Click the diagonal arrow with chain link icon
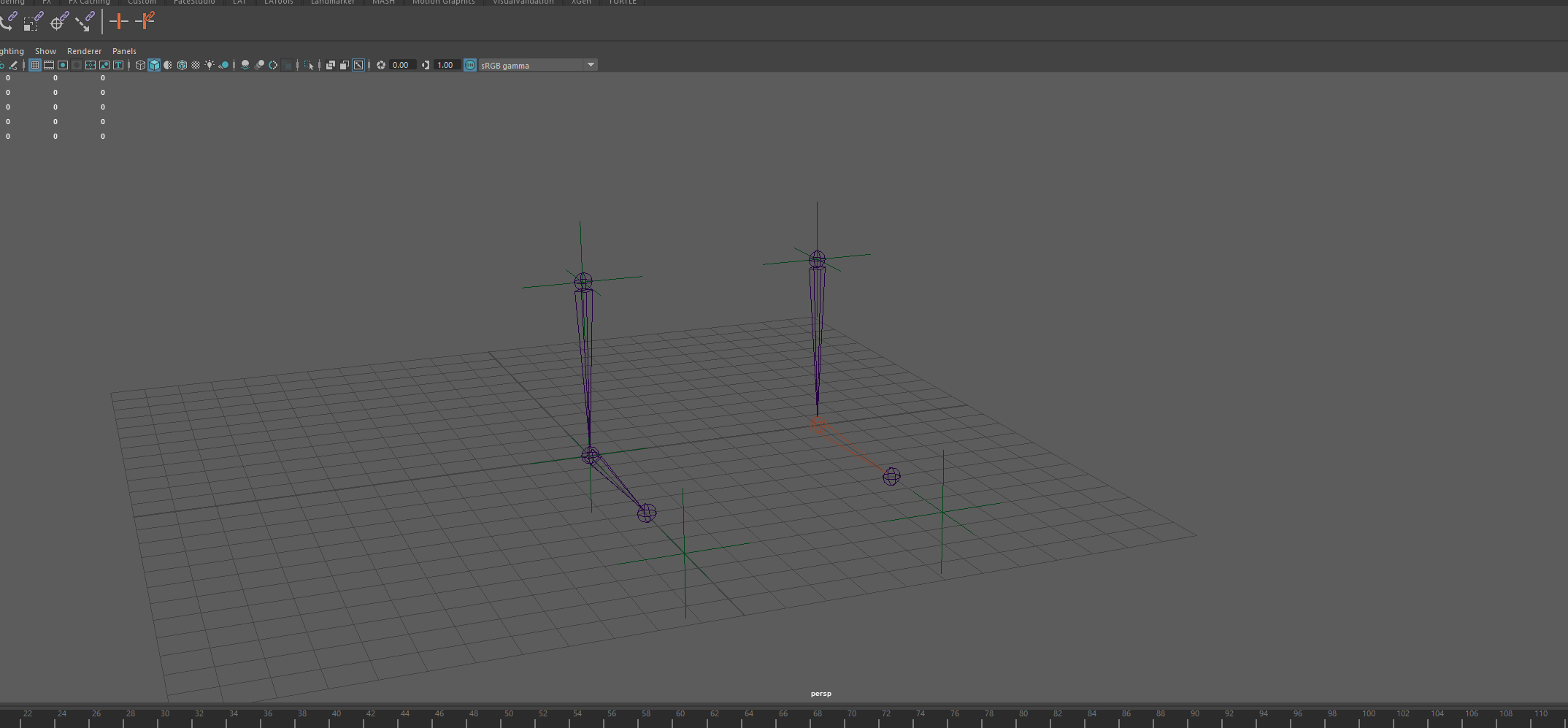Image resolution: width=1568 pixels, height=728 pixels. tap(85, 22)
